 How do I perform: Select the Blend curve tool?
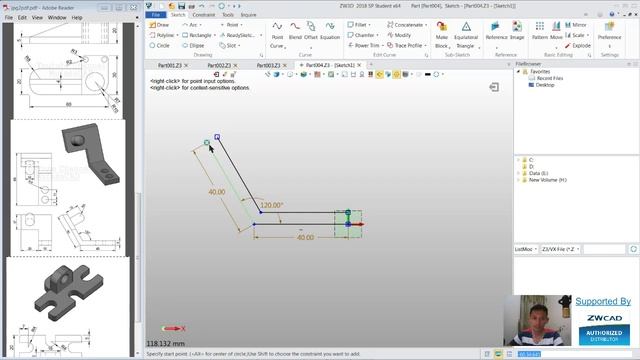click(295, 31)
